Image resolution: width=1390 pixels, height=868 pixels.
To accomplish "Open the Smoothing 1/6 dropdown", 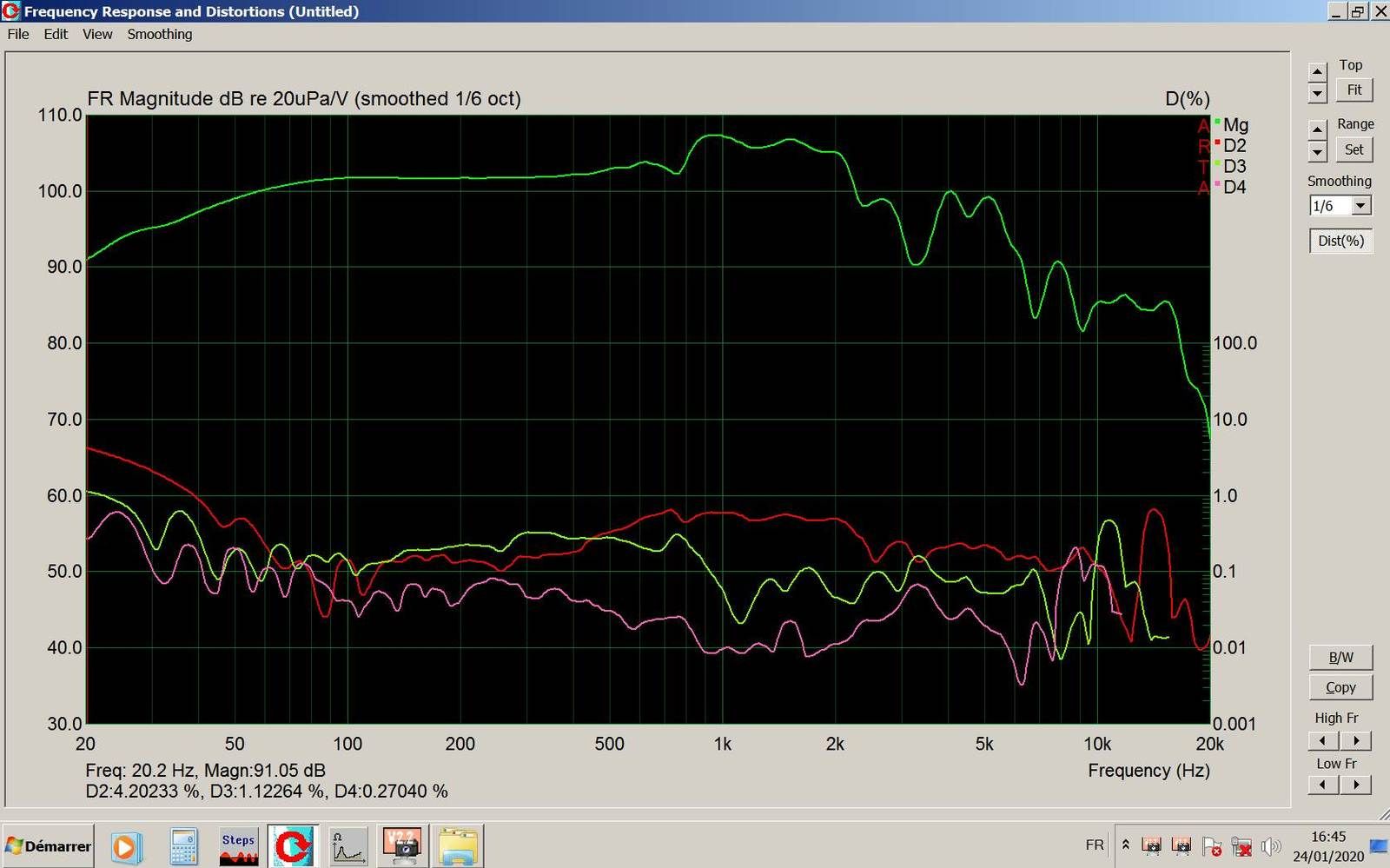I will 1361,206.
